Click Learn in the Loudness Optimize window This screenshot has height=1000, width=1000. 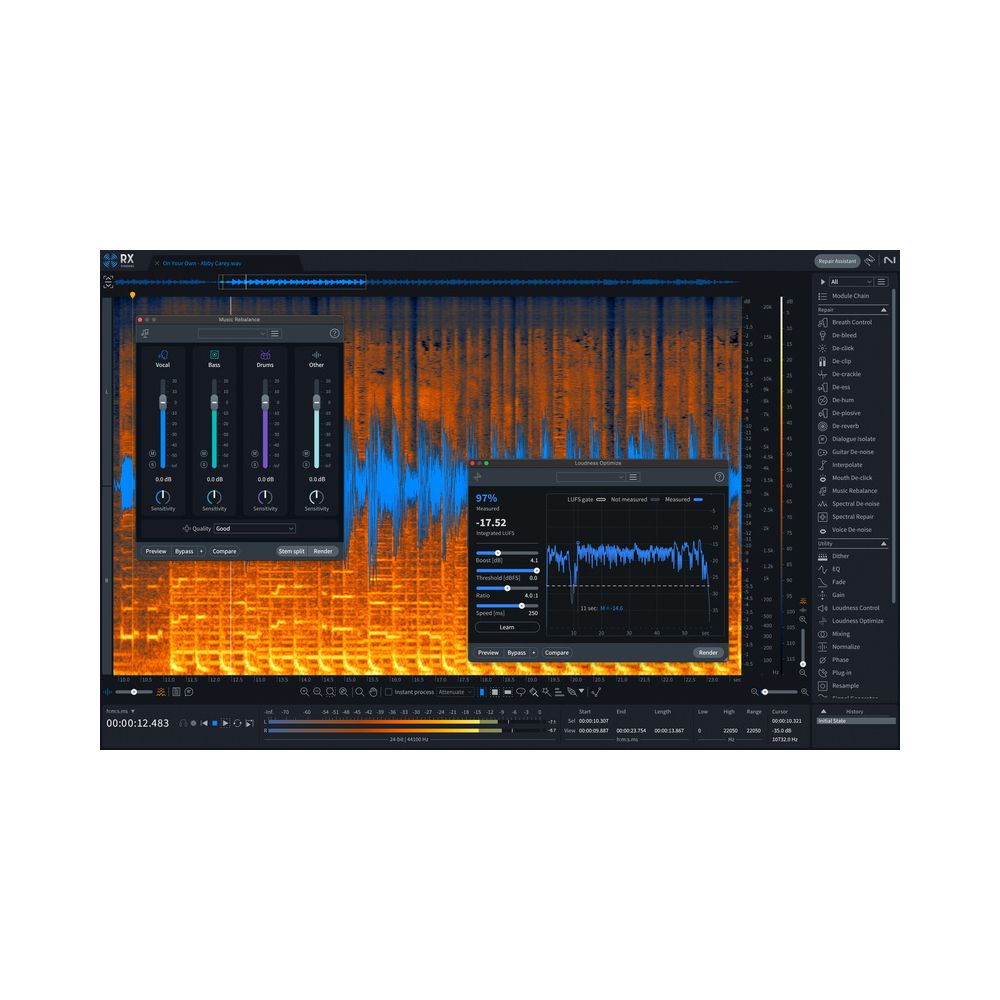pyautogui.click(x=506, y=627)
